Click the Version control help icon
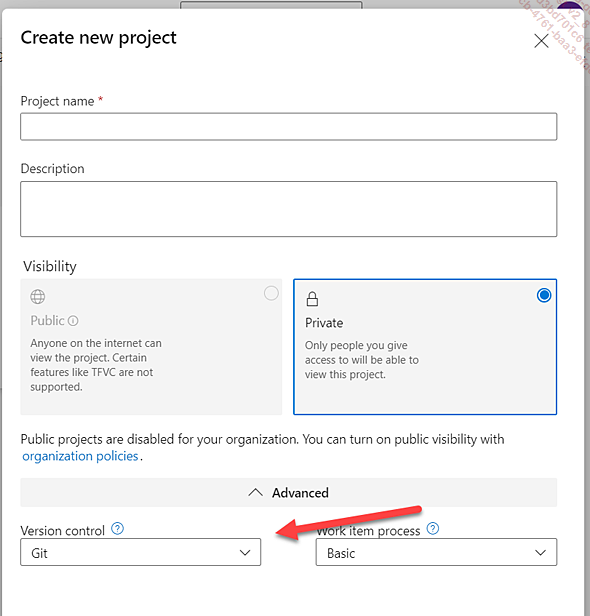Image resolution: width=590 pixels, height=616 pixels. click(117, 529)
